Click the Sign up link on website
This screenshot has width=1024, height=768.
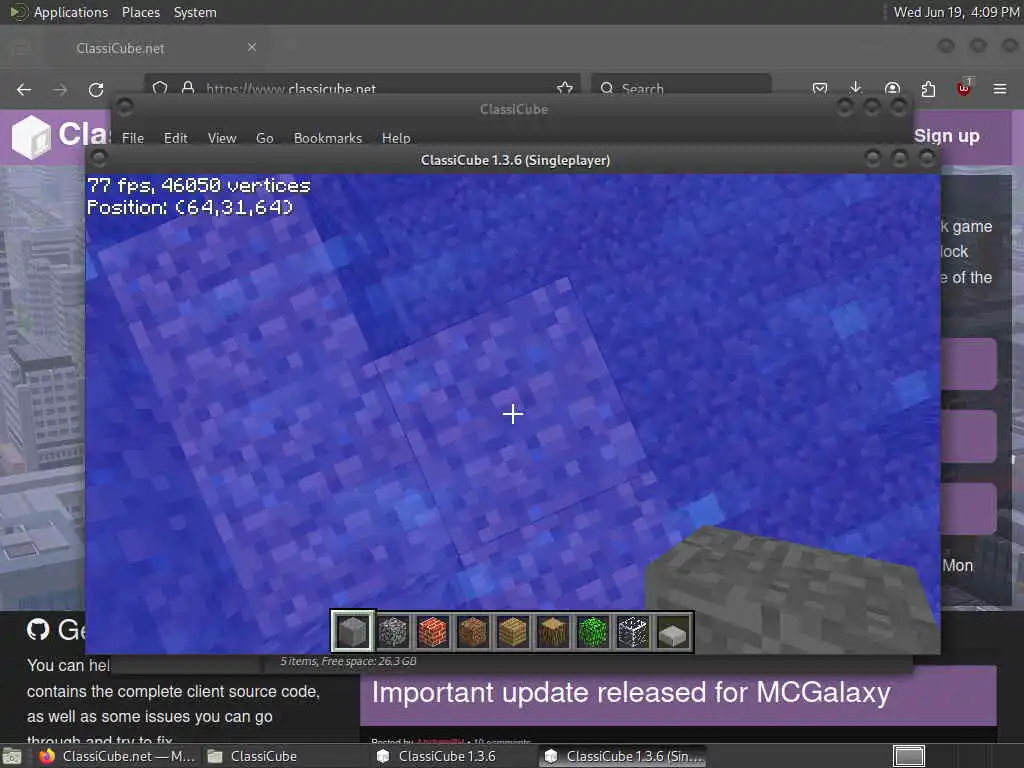pyautogui.click(x=947, y=136)
